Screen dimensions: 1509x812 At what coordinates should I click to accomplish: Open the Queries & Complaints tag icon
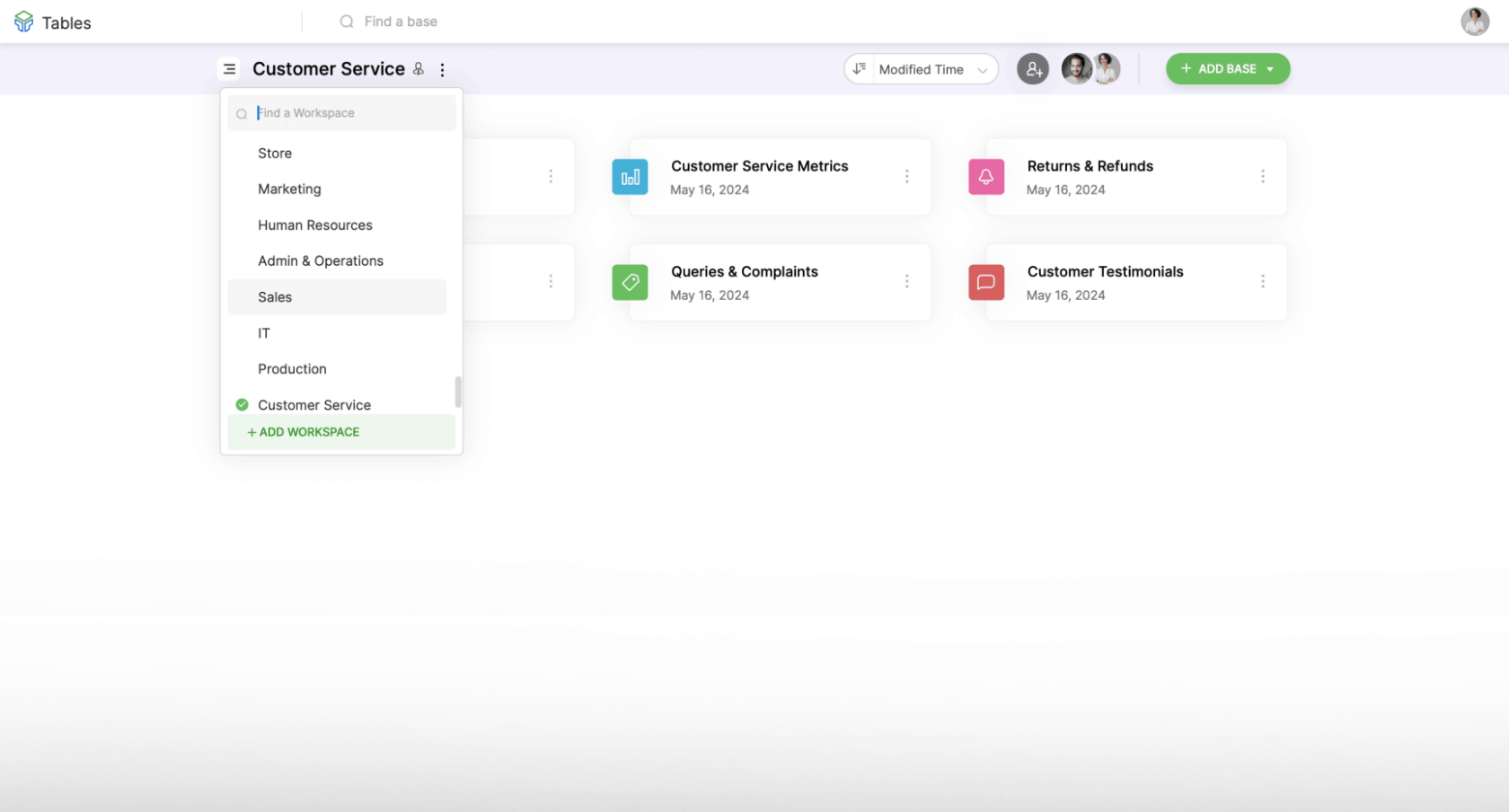(x=630, y=282)
